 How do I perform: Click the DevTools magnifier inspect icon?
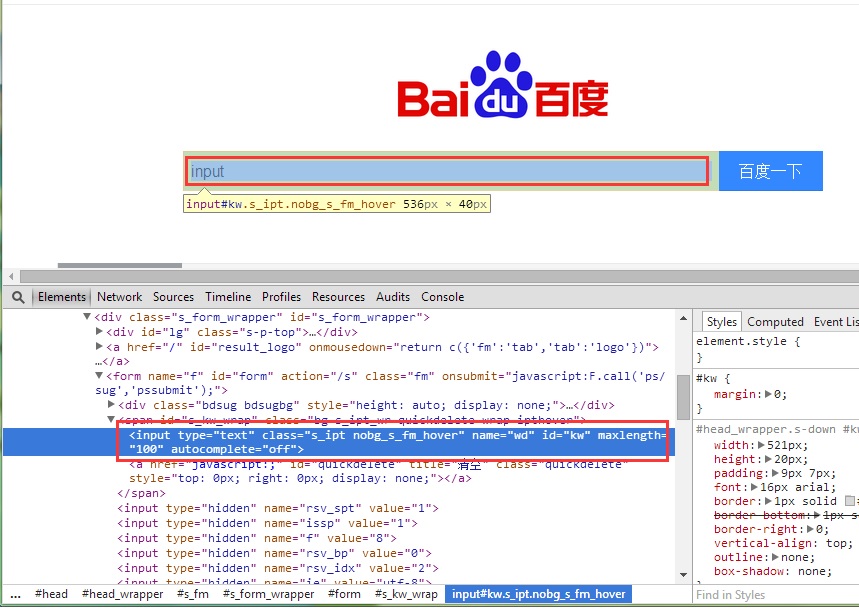coord(18,297)
